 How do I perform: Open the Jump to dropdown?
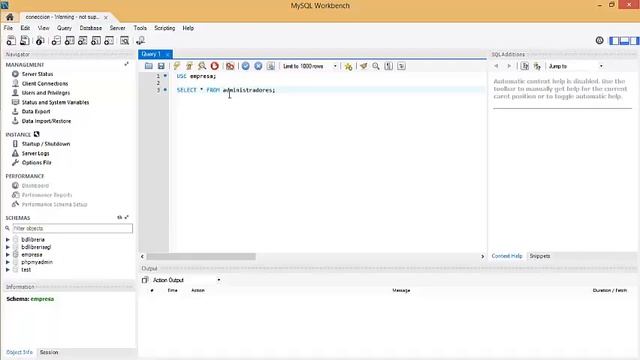[576, 66]
